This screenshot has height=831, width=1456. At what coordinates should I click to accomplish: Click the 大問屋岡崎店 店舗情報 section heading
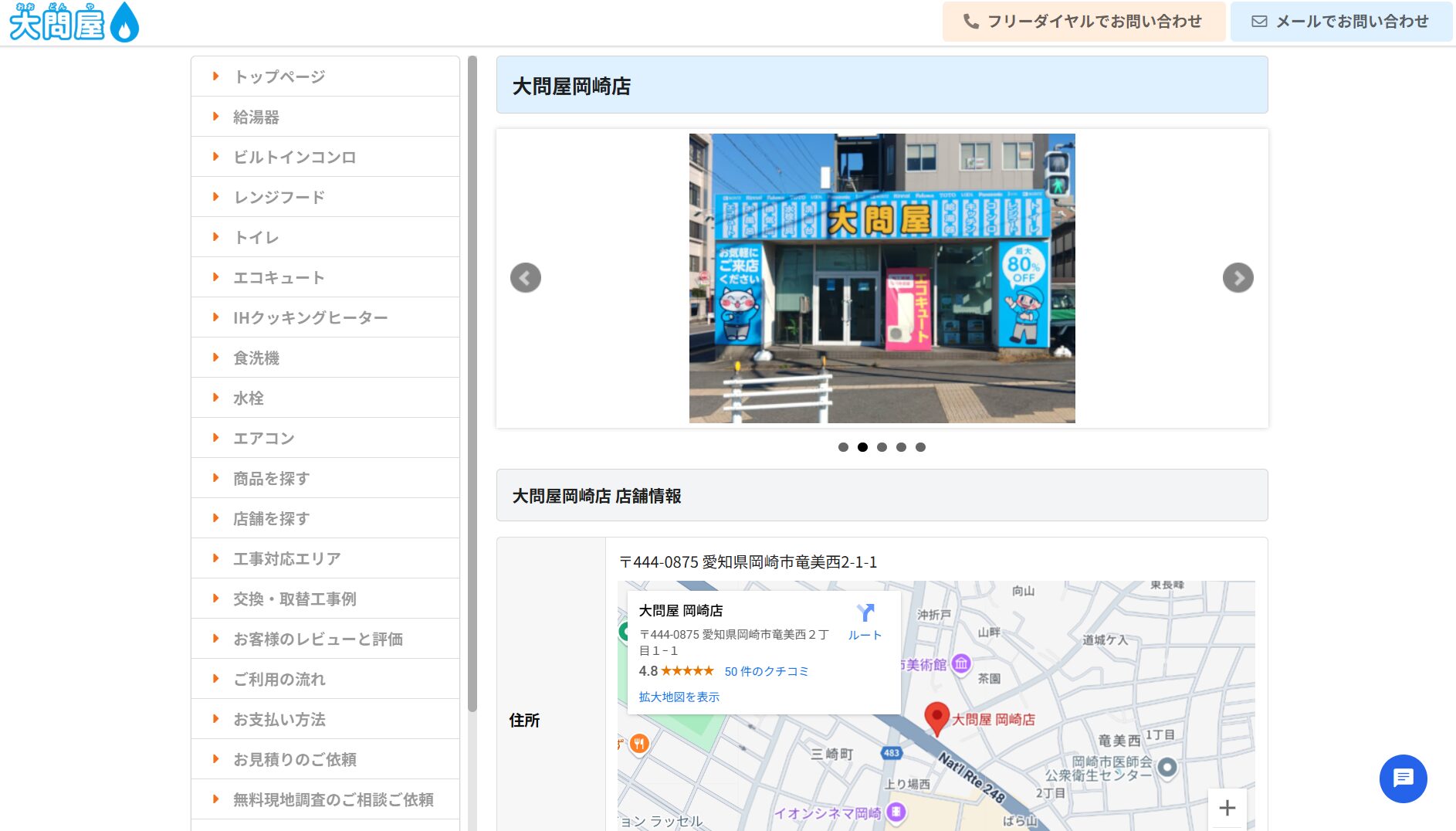click(x=597, y=496)
